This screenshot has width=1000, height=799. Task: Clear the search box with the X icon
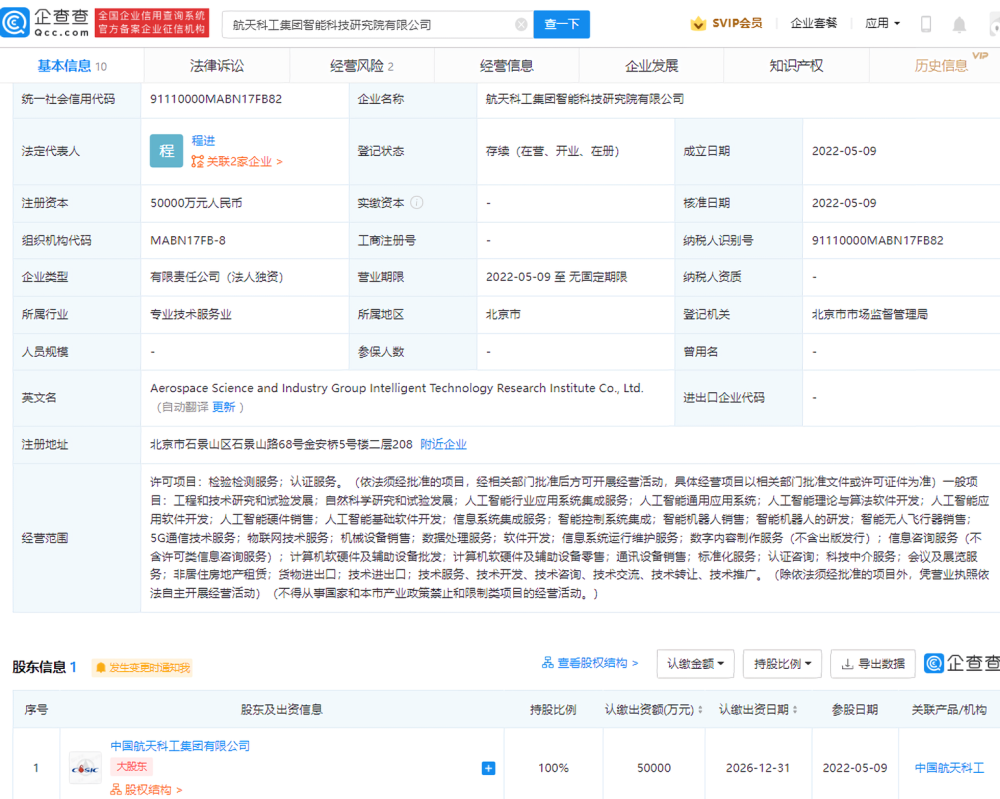(521, 24)
